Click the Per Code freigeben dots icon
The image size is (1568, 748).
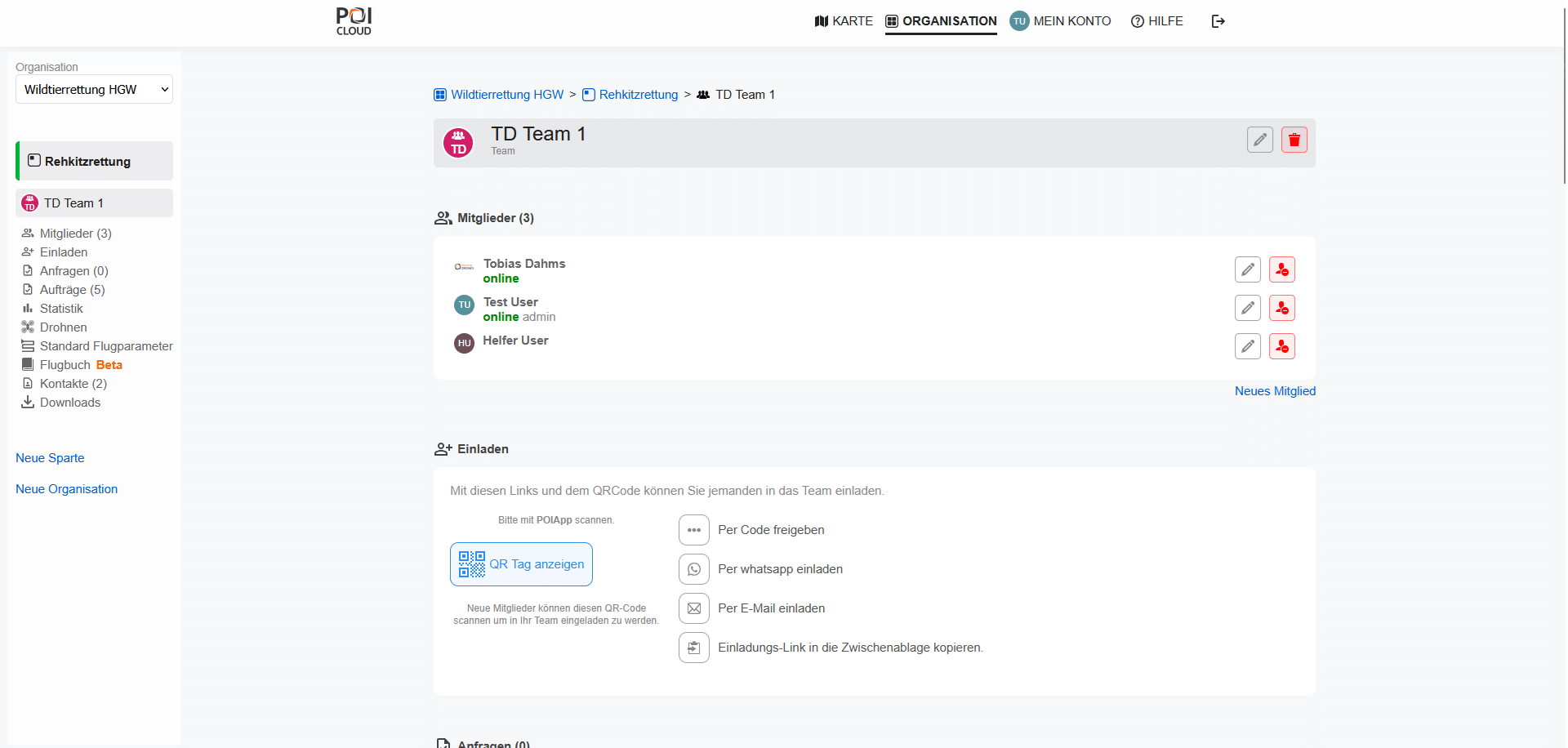(694, 530)
